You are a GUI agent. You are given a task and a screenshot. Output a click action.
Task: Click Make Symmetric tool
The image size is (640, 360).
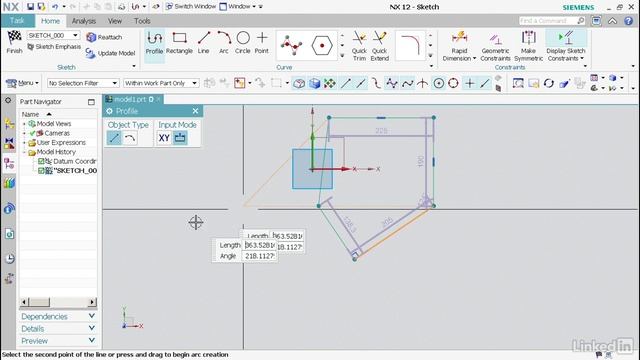point(529,46)
